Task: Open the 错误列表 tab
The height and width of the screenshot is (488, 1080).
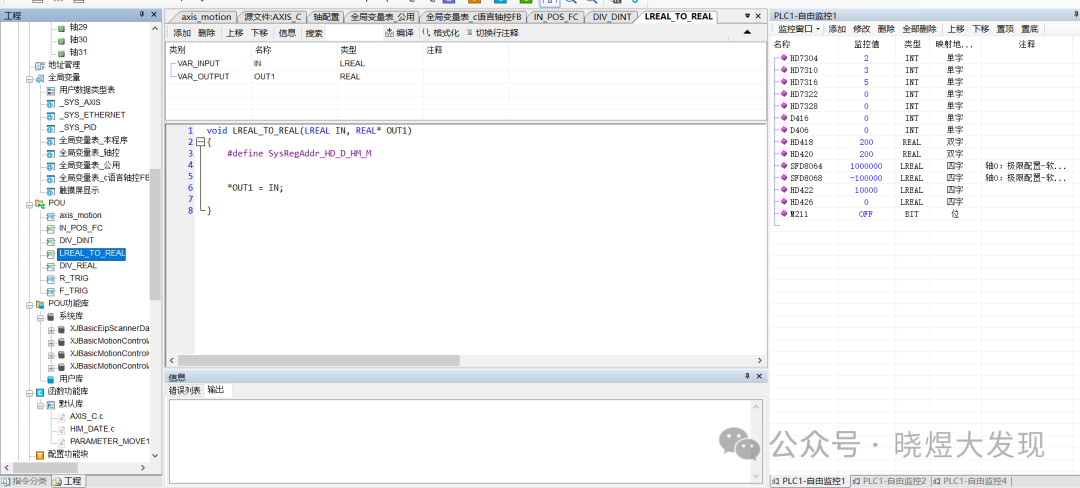Action: pos(185,390)
